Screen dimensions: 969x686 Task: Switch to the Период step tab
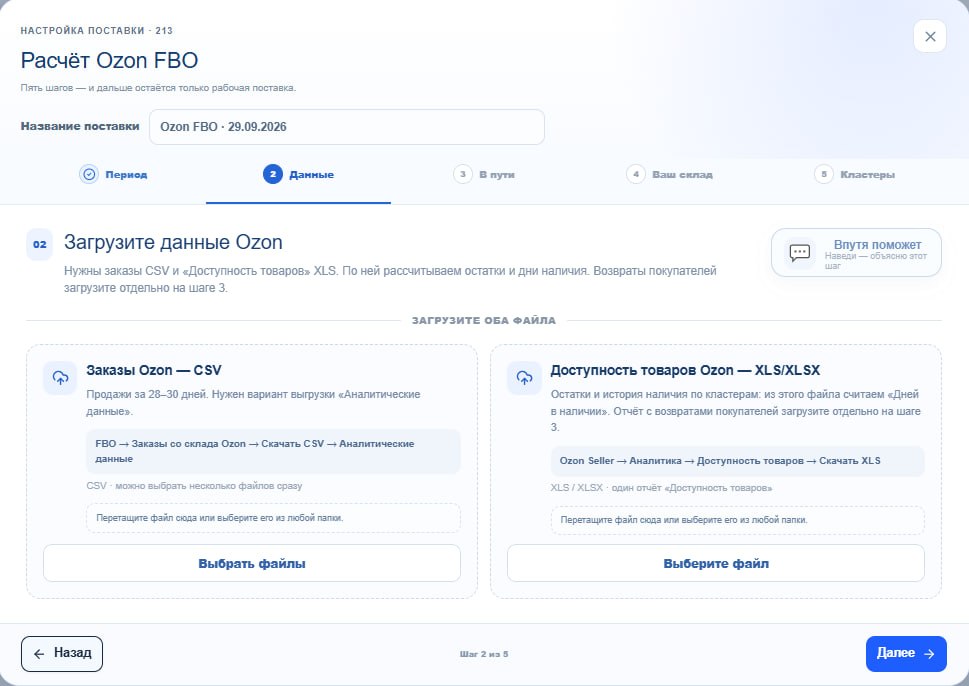pyautogui.click(x=114, y=175)
